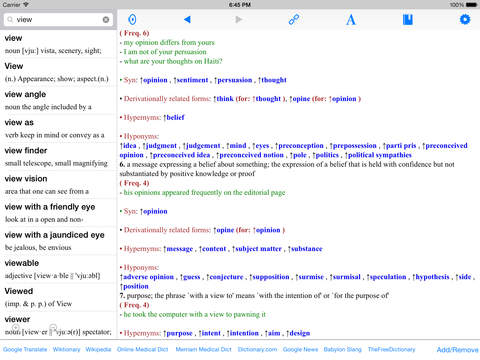Follow the "sentiment" synonym link
Image resolution: width=480 pixels, height=360 pixels.
click(191, 80)
